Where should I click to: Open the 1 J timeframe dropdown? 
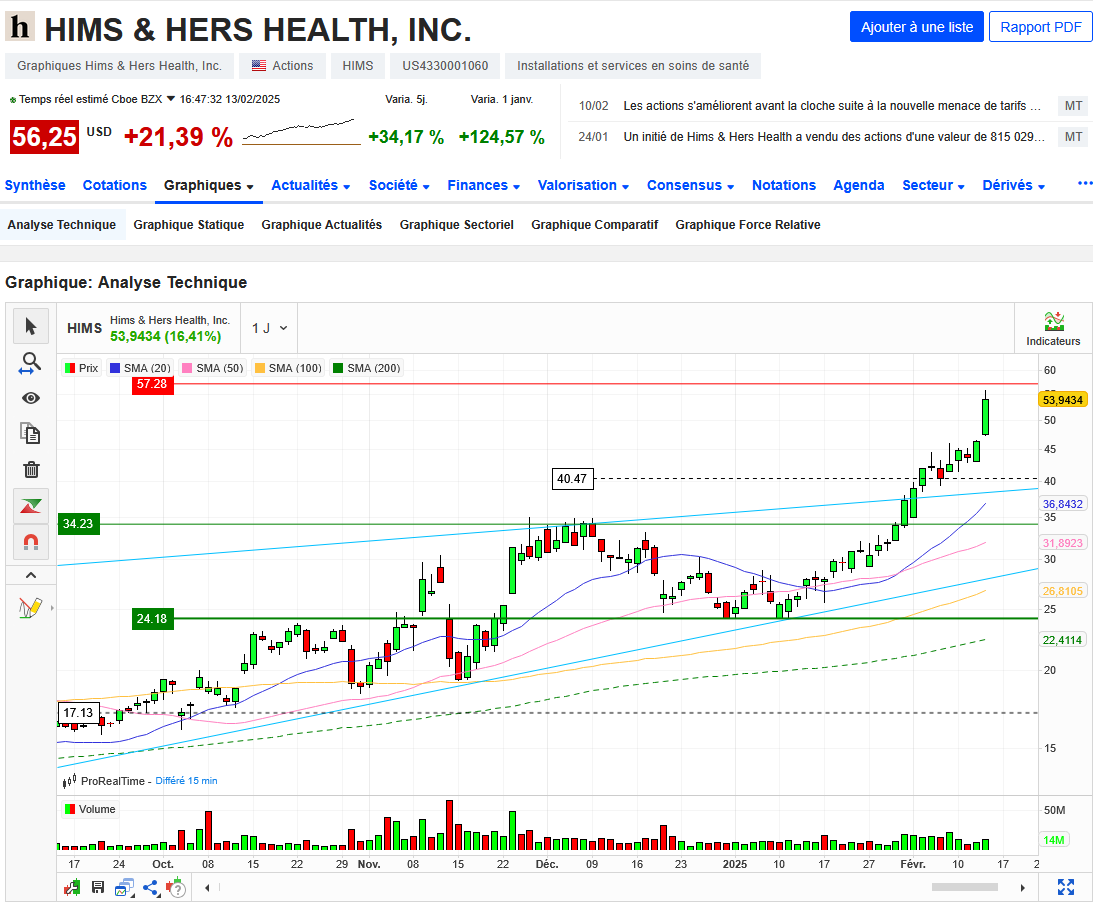pos(270,328)
